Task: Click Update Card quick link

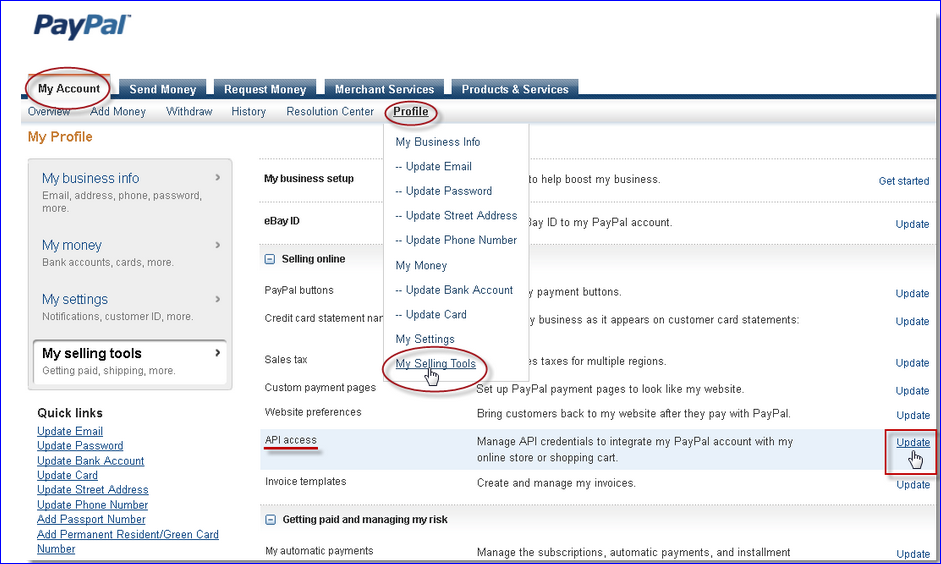Action: pos(67,475)
